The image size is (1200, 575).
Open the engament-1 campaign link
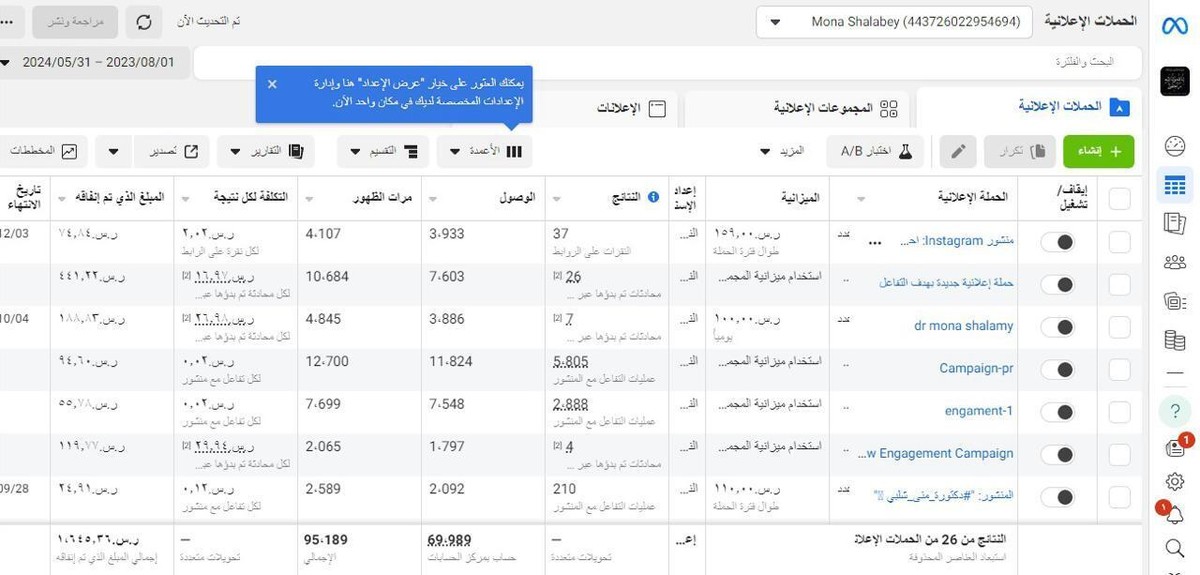979,411
